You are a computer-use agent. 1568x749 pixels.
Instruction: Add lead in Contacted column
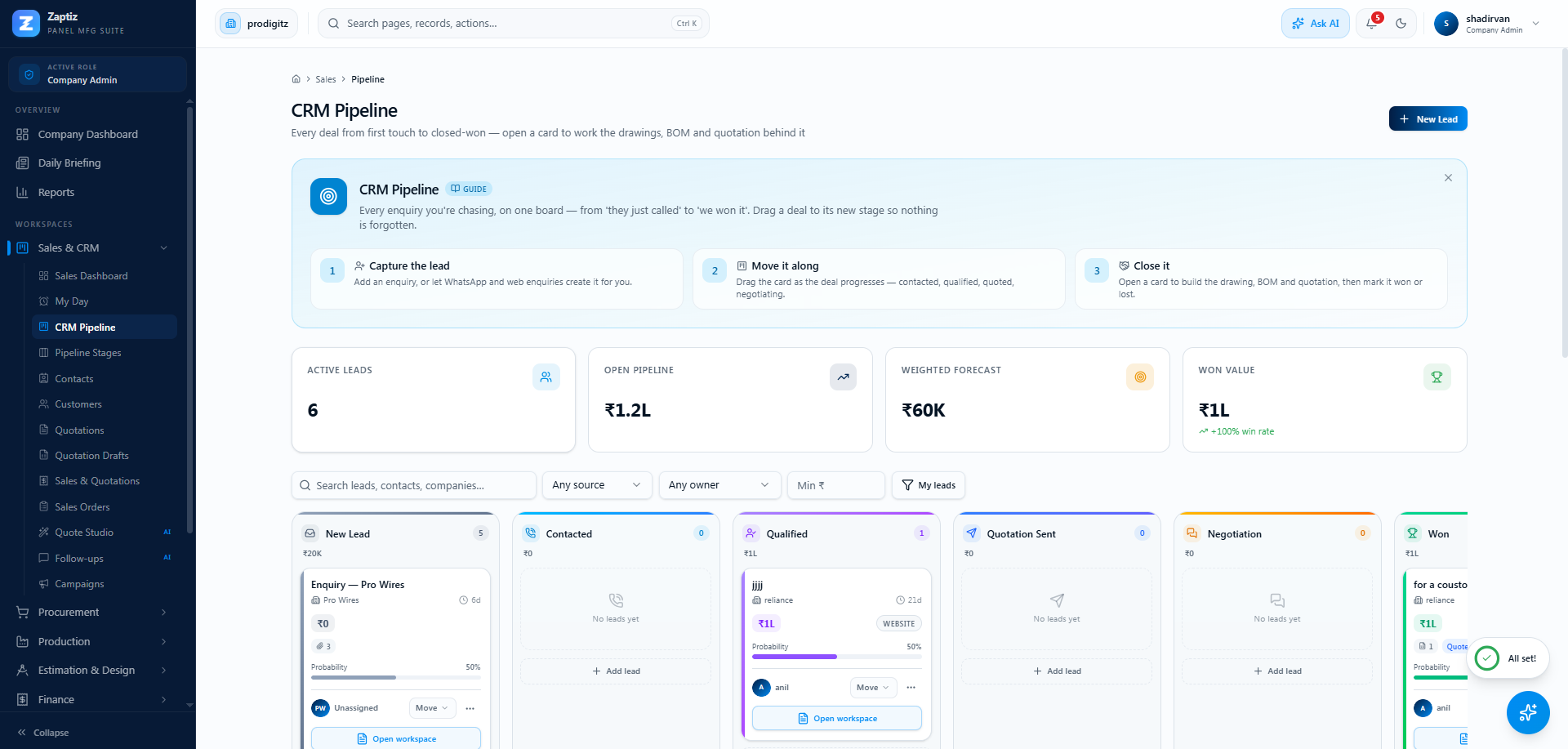(616, 671)
